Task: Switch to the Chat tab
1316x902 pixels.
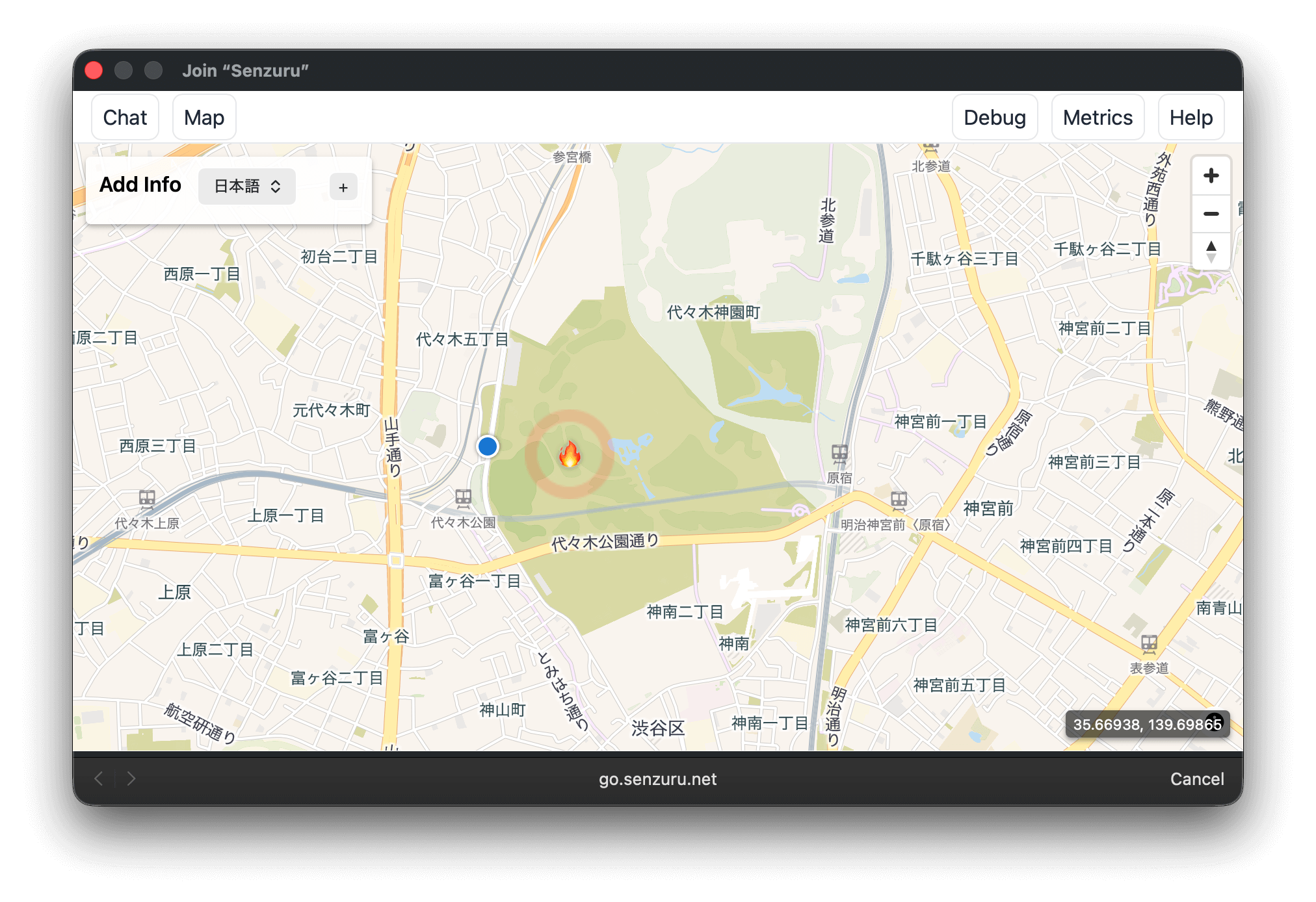Action: 125,118
